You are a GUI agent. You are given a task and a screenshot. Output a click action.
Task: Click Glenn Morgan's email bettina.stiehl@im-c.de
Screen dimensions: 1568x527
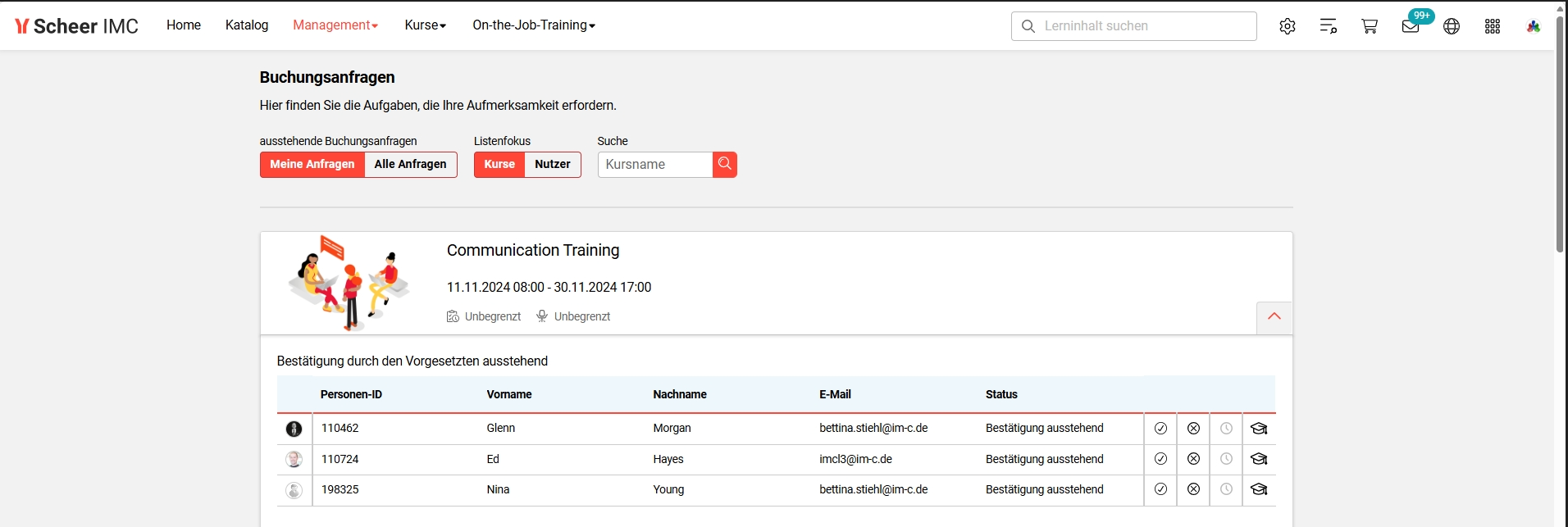873,429
